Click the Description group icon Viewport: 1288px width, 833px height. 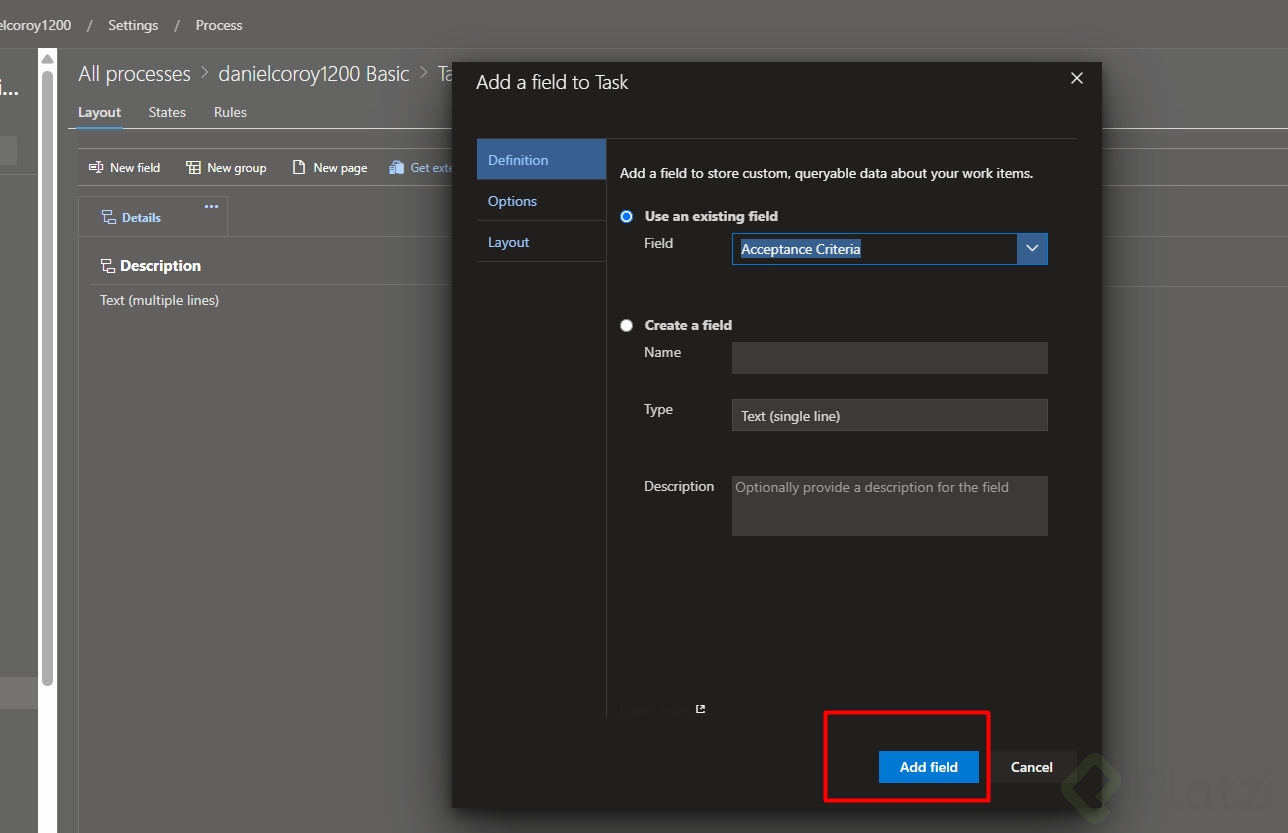pos(108,266)
